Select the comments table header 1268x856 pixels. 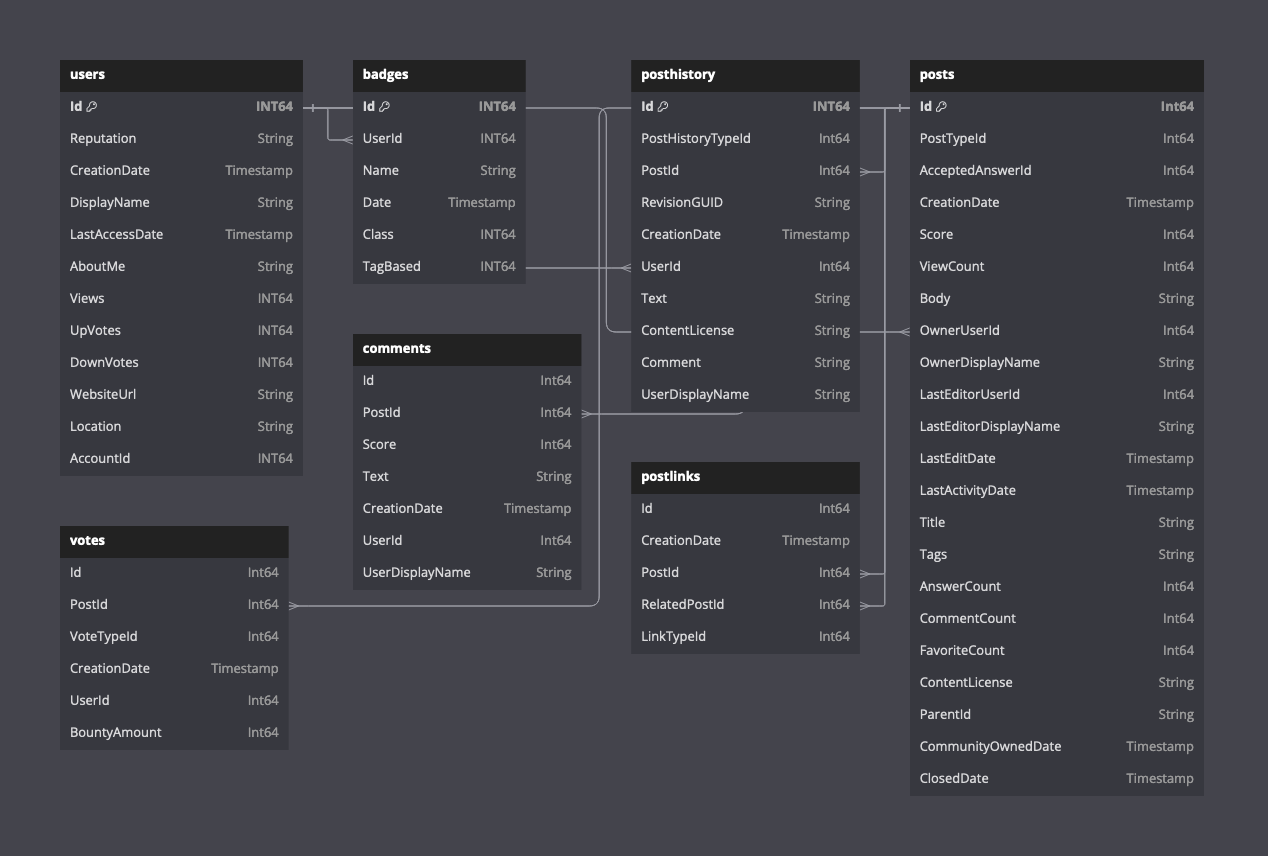[466, 348]
